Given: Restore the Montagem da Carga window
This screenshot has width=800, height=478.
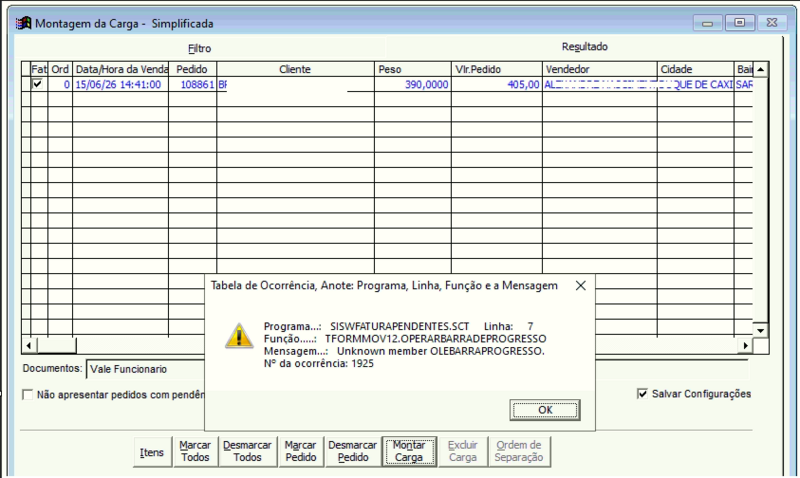Looking at the screenshot, I should point(740,23).
